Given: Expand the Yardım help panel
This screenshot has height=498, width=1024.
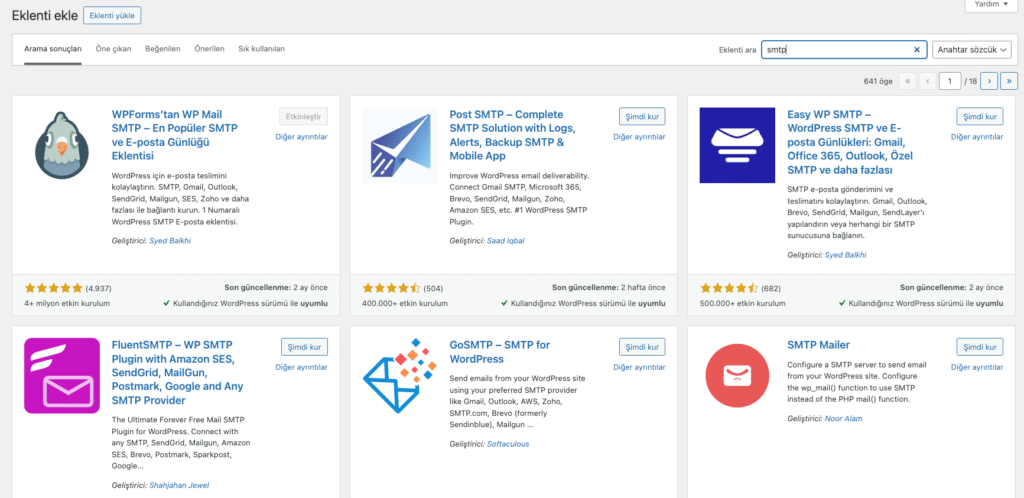Looking at the screenshot, I should point(991,4).
